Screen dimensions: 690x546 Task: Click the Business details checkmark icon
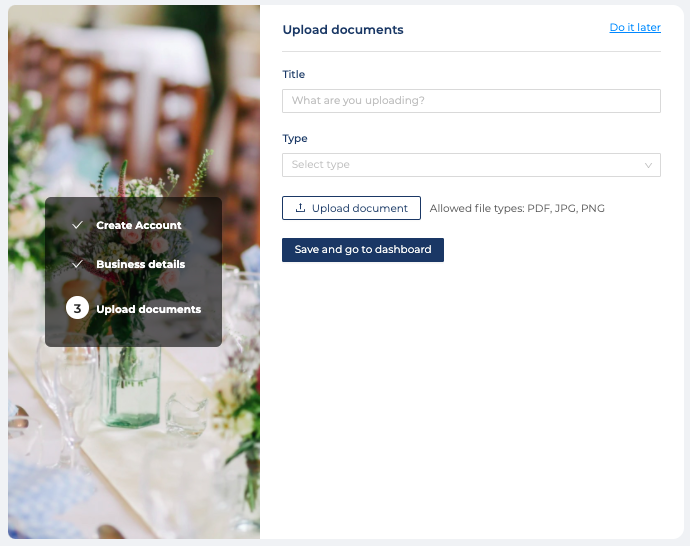77,264
